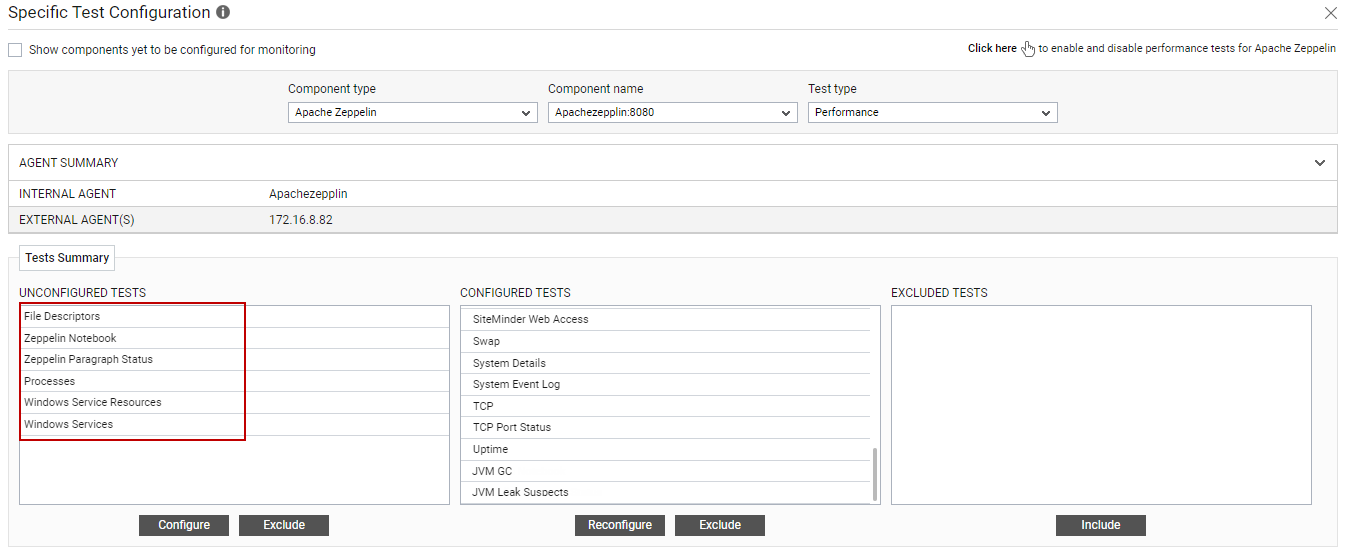Image resolution: width=1346 pixels, height=552 pixels.
Task: Select System Event Log test
Action: (666, 384)
